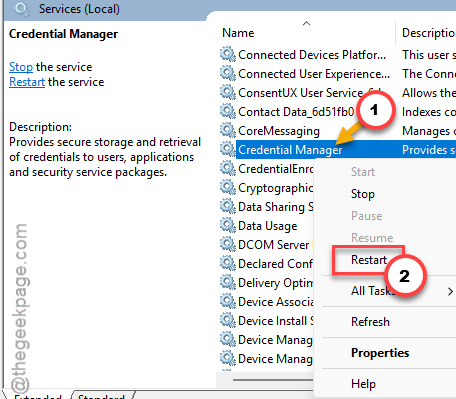Expand the All Tasks submenu arrow
This screenshot has height=399, width=456.
(x=450, y=291)
